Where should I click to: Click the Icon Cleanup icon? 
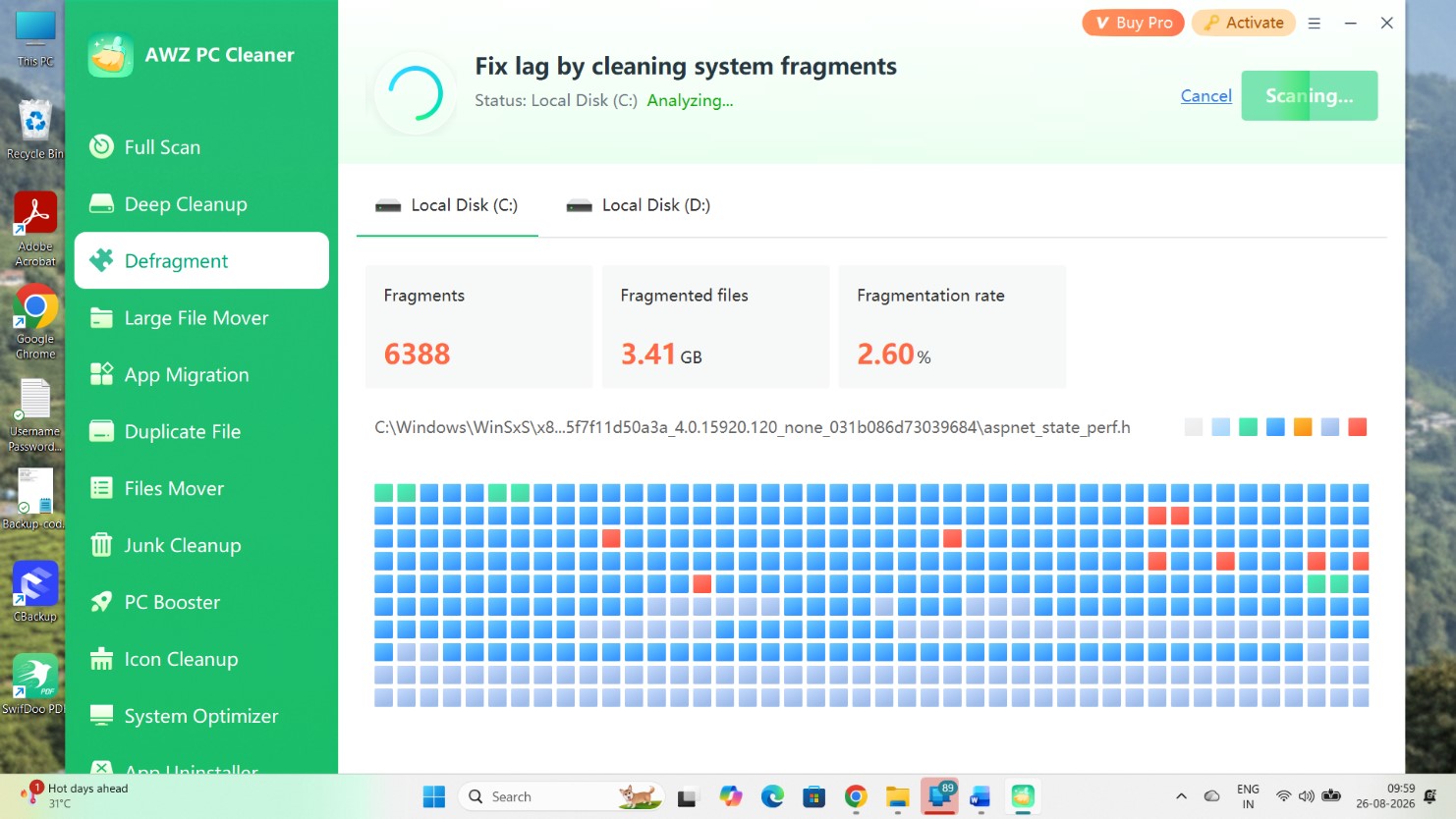click(101, 659)
